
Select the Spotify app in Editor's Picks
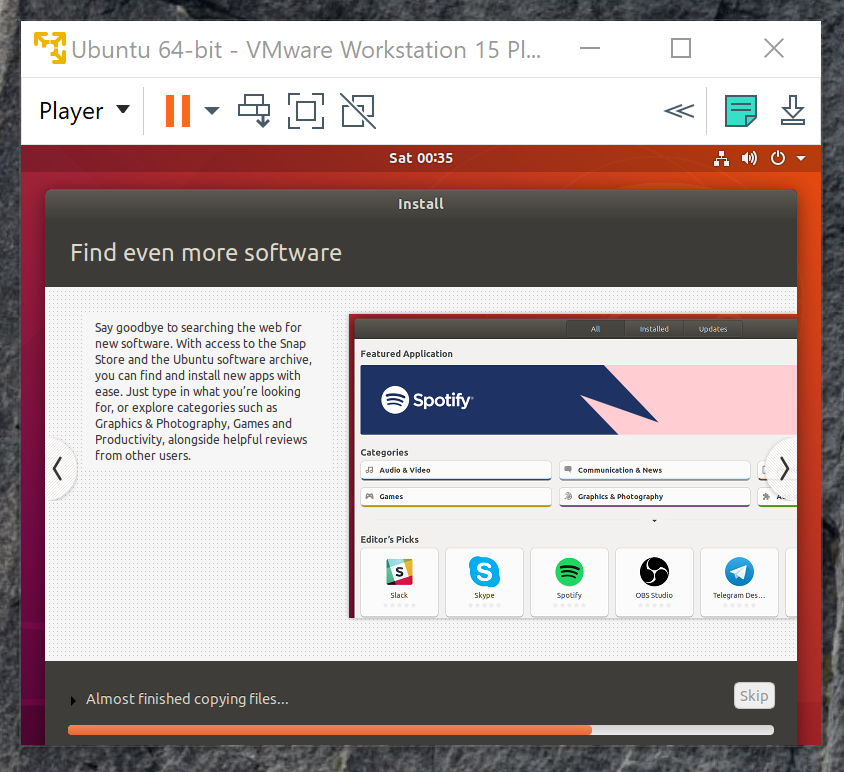(x=569, y=581)
